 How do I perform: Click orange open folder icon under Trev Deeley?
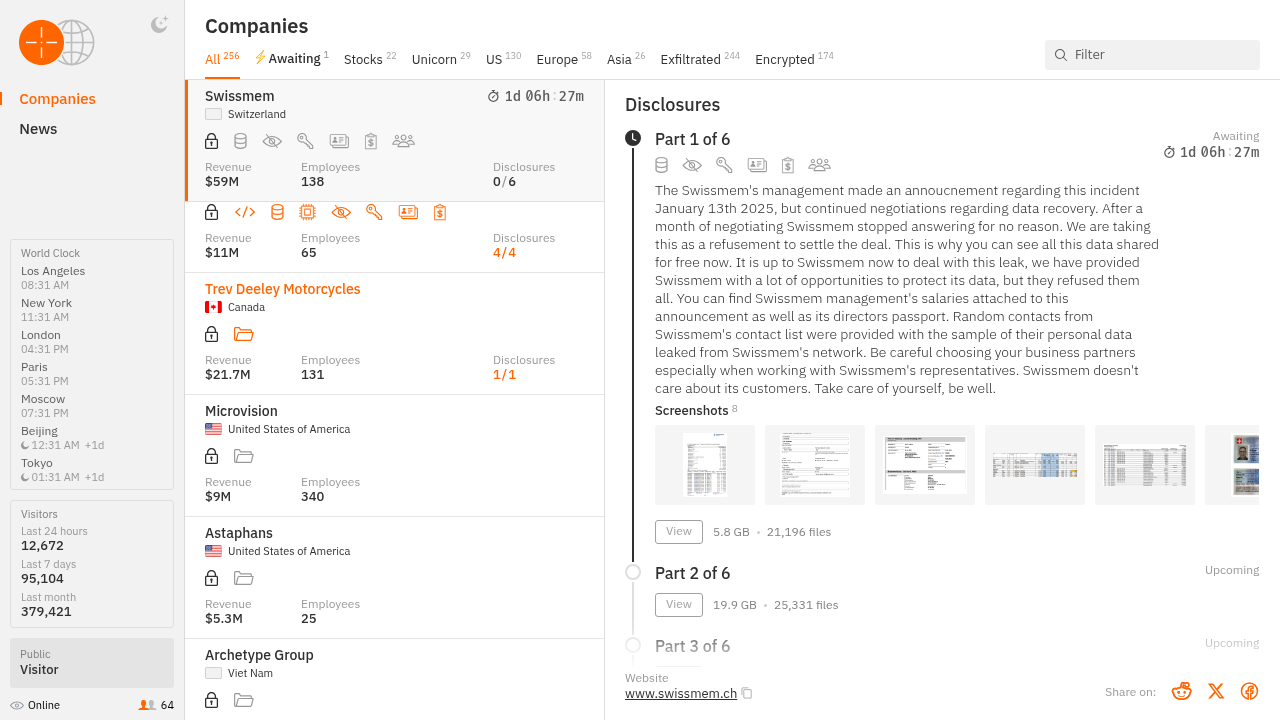(244, 334)
